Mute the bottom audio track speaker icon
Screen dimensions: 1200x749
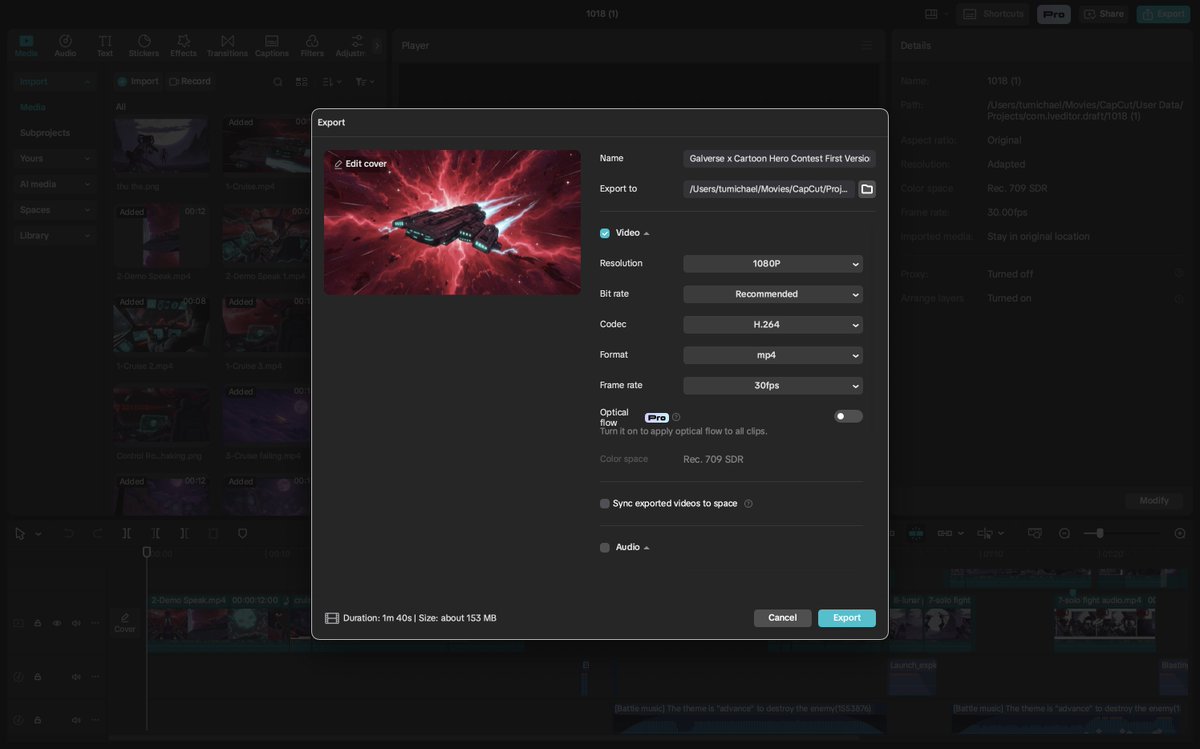point(76,720)
